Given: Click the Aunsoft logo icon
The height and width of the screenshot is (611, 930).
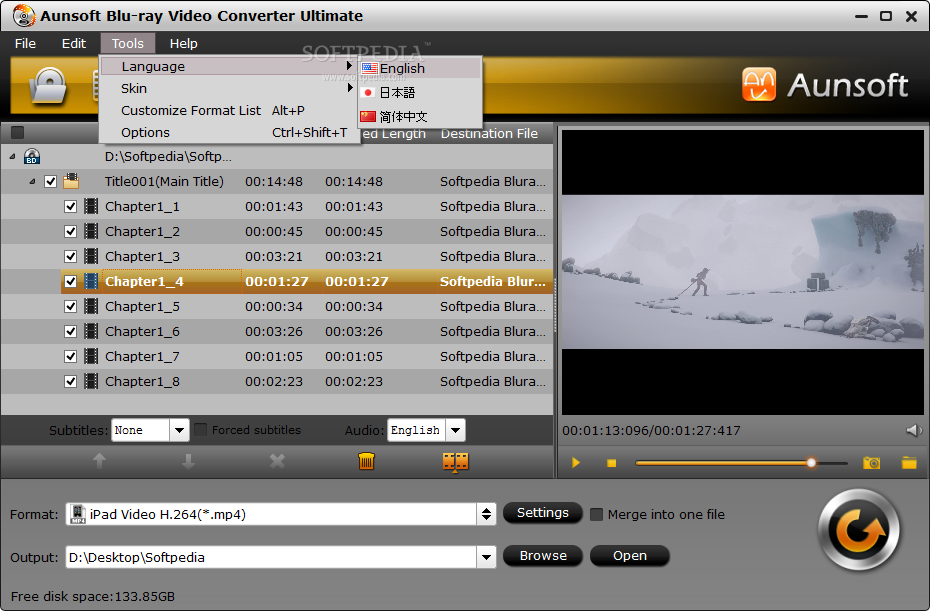Looking at the screenshot, I should click(759, 84).
